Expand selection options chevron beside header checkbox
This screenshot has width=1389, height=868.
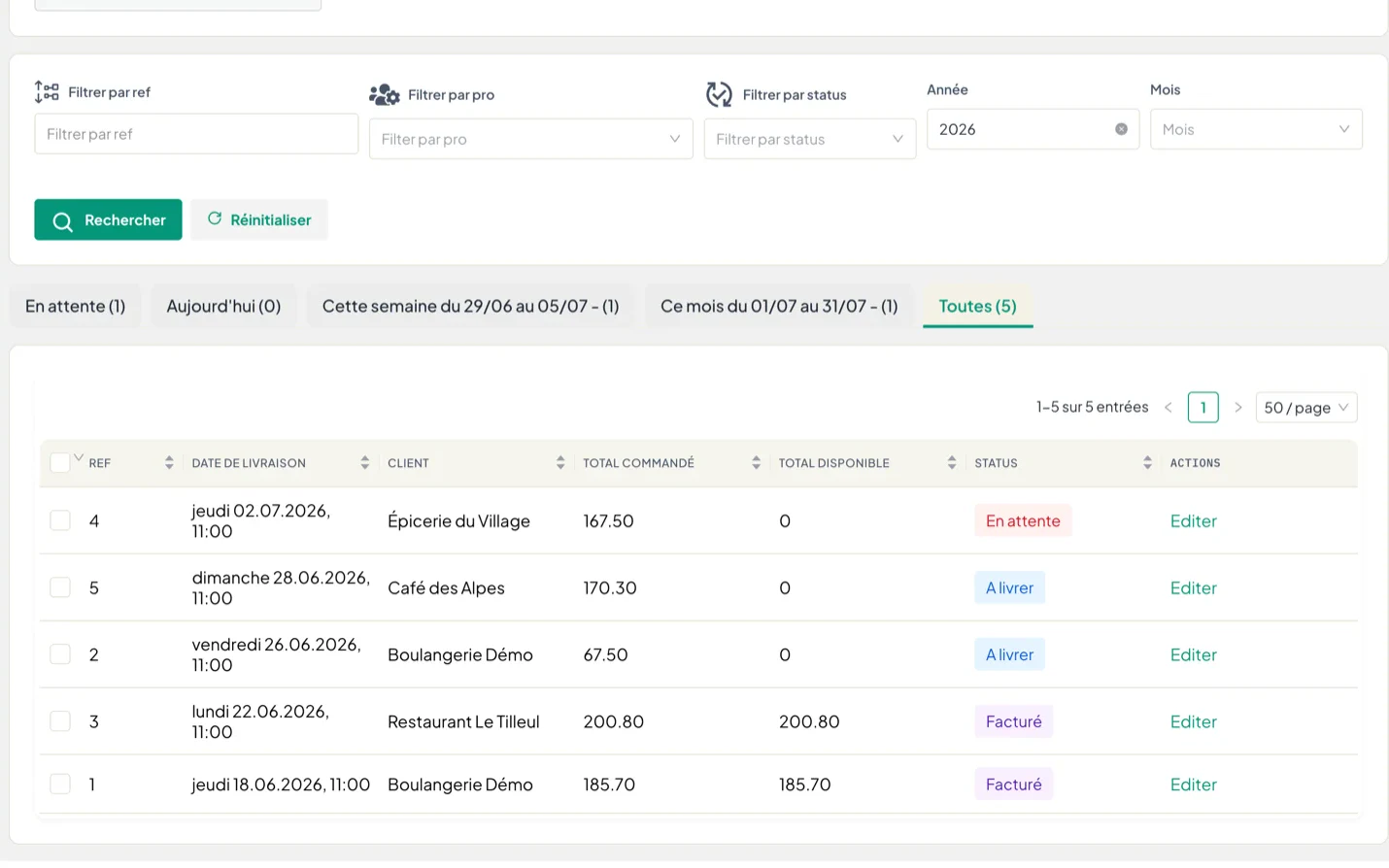click(79, 457)
